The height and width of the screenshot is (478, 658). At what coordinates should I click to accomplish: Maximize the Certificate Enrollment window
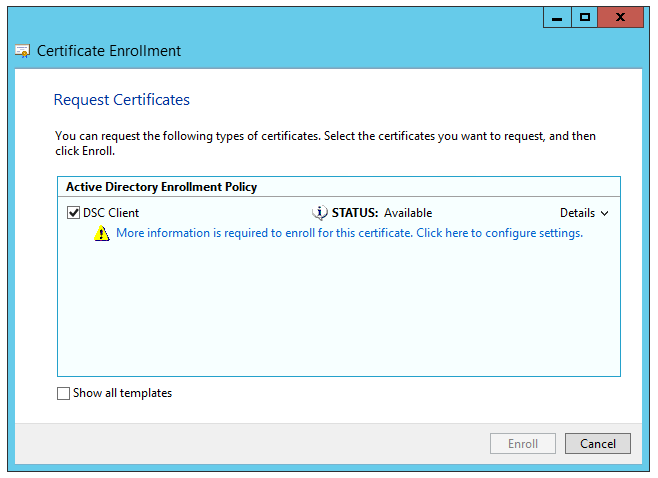[585, 17]
